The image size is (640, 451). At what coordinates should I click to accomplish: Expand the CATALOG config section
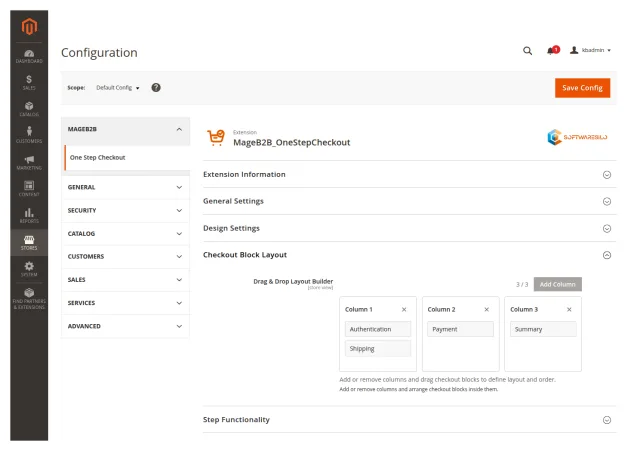pyautogui.click(x=125, y=234)
